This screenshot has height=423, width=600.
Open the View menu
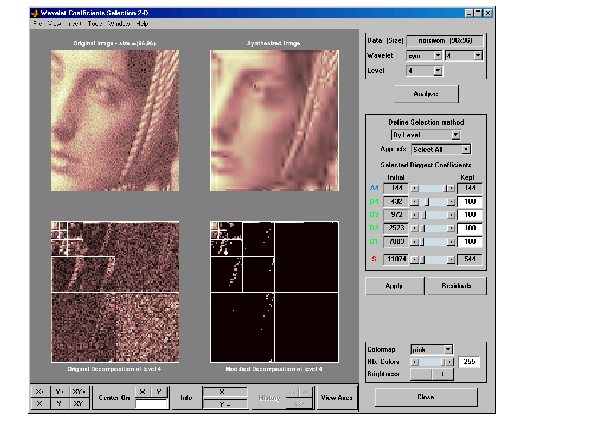54,24
